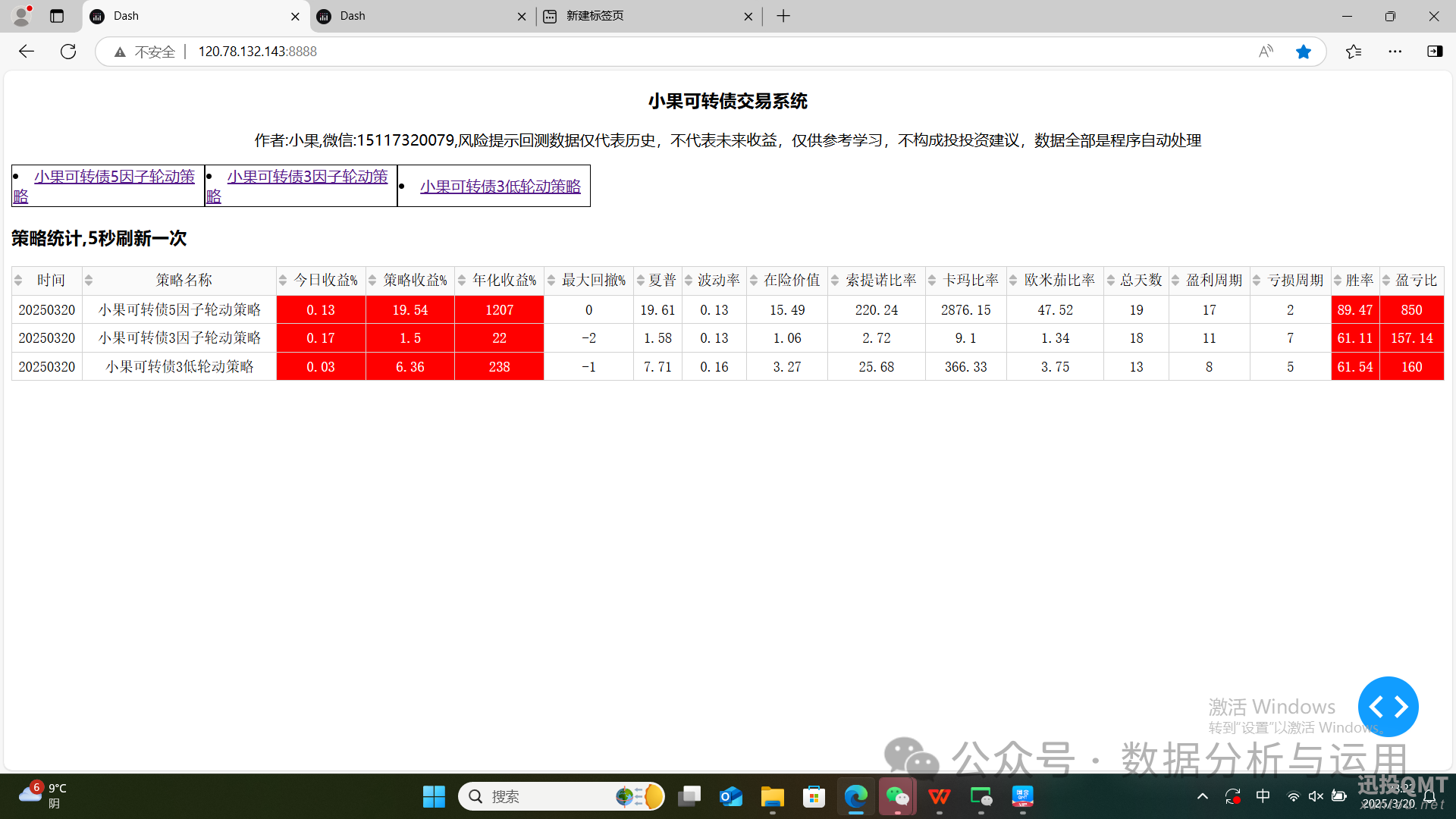Sort table by 夏普 column
The width and height of the screenshot is (1456, 819).
tap(641, 281)
